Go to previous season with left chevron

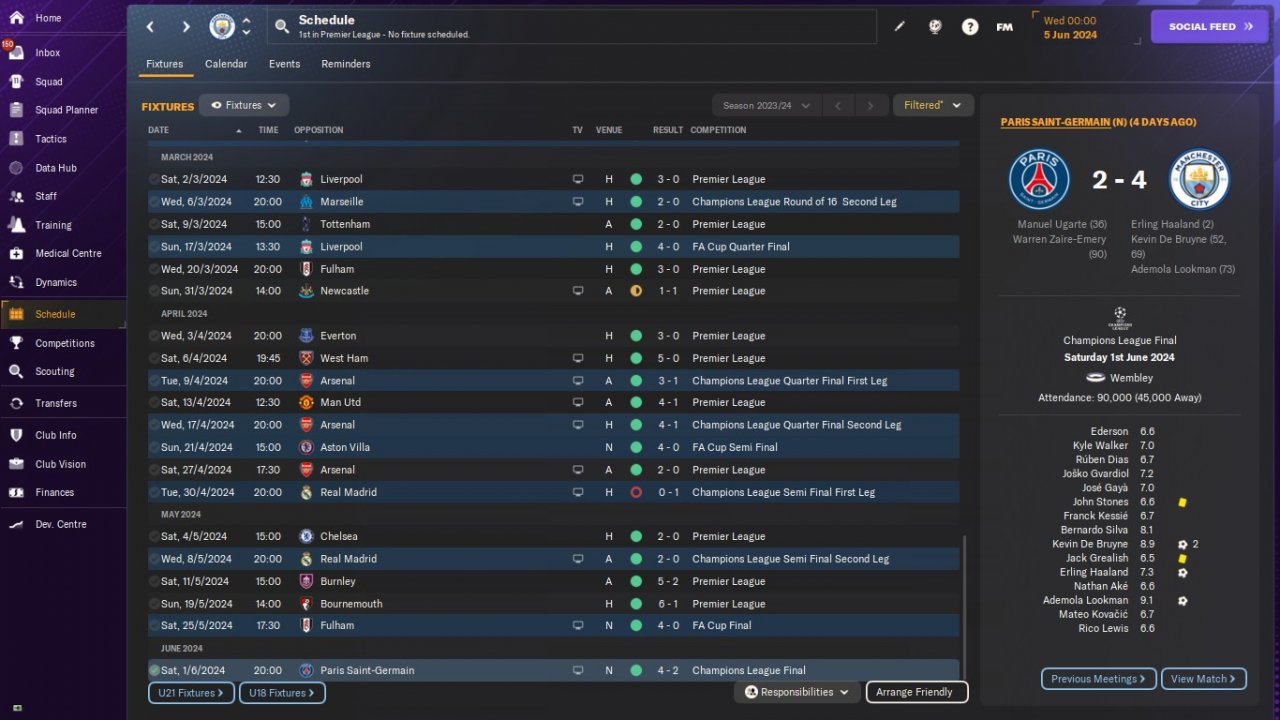(839, 105)
